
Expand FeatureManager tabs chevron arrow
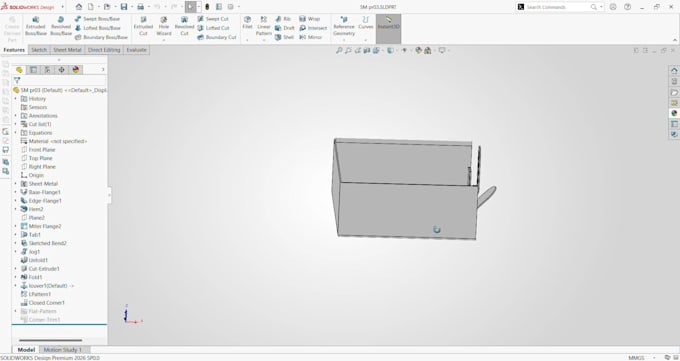pos(103,69)
